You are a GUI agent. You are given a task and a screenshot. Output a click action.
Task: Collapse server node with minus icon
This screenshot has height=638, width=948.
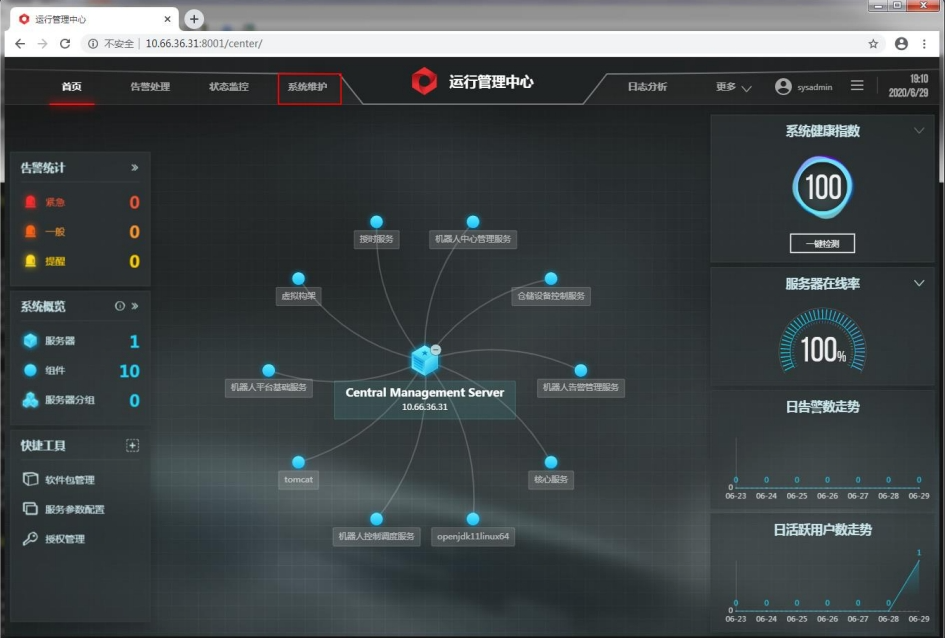click(x=436, y=349)
